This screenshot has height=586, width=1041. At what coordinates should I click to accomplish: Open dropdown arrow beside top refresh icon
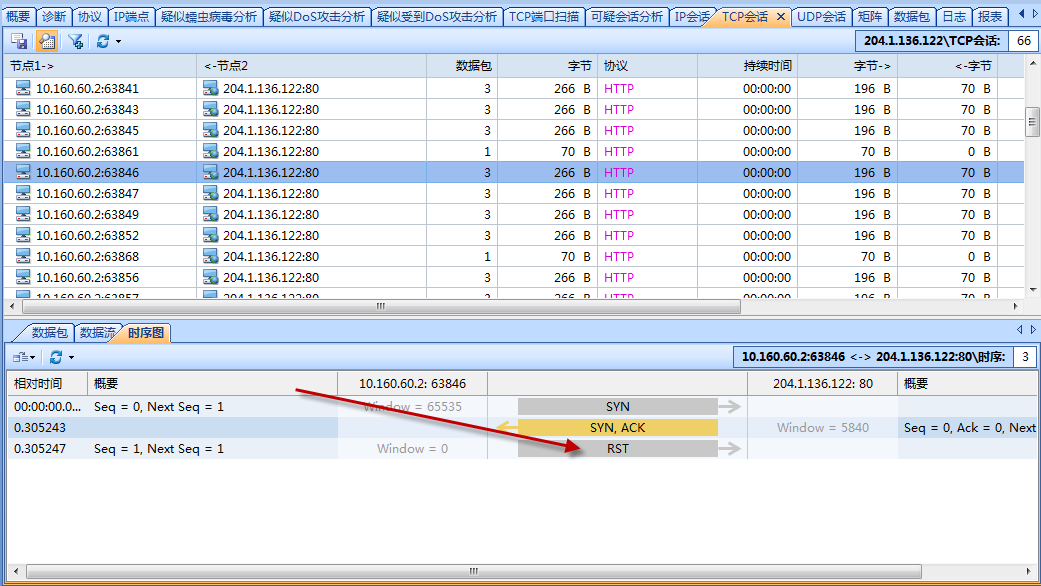[x=118, y=42]
